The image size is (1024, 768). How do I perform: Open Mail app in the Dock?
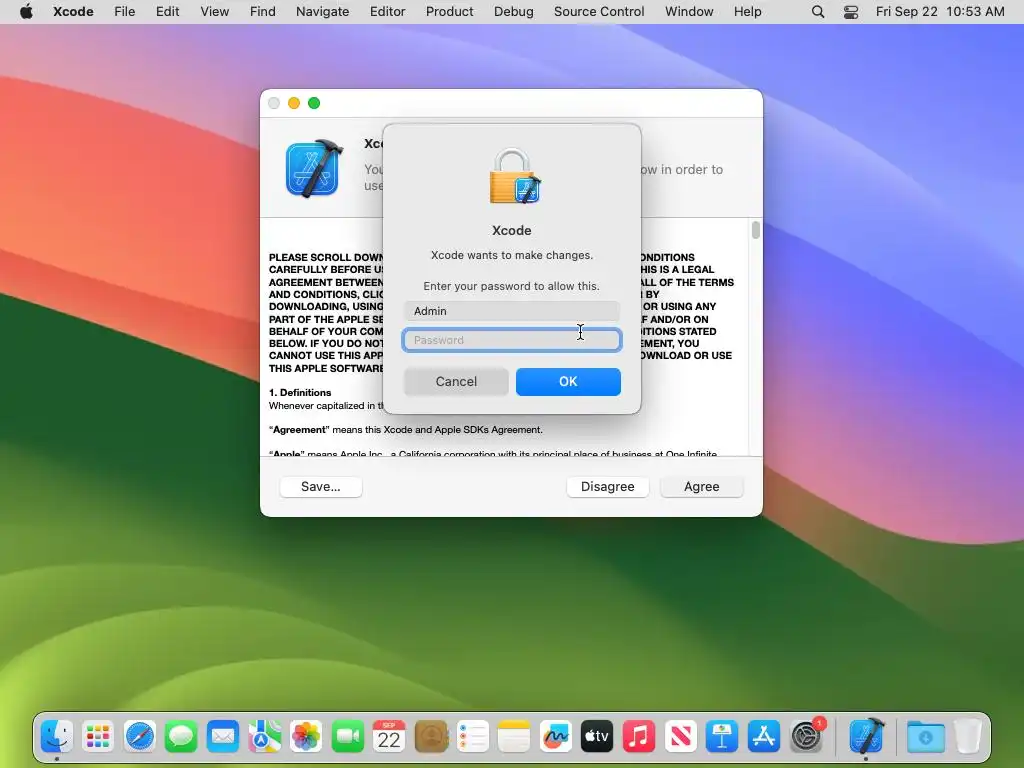tap(223, 737)
